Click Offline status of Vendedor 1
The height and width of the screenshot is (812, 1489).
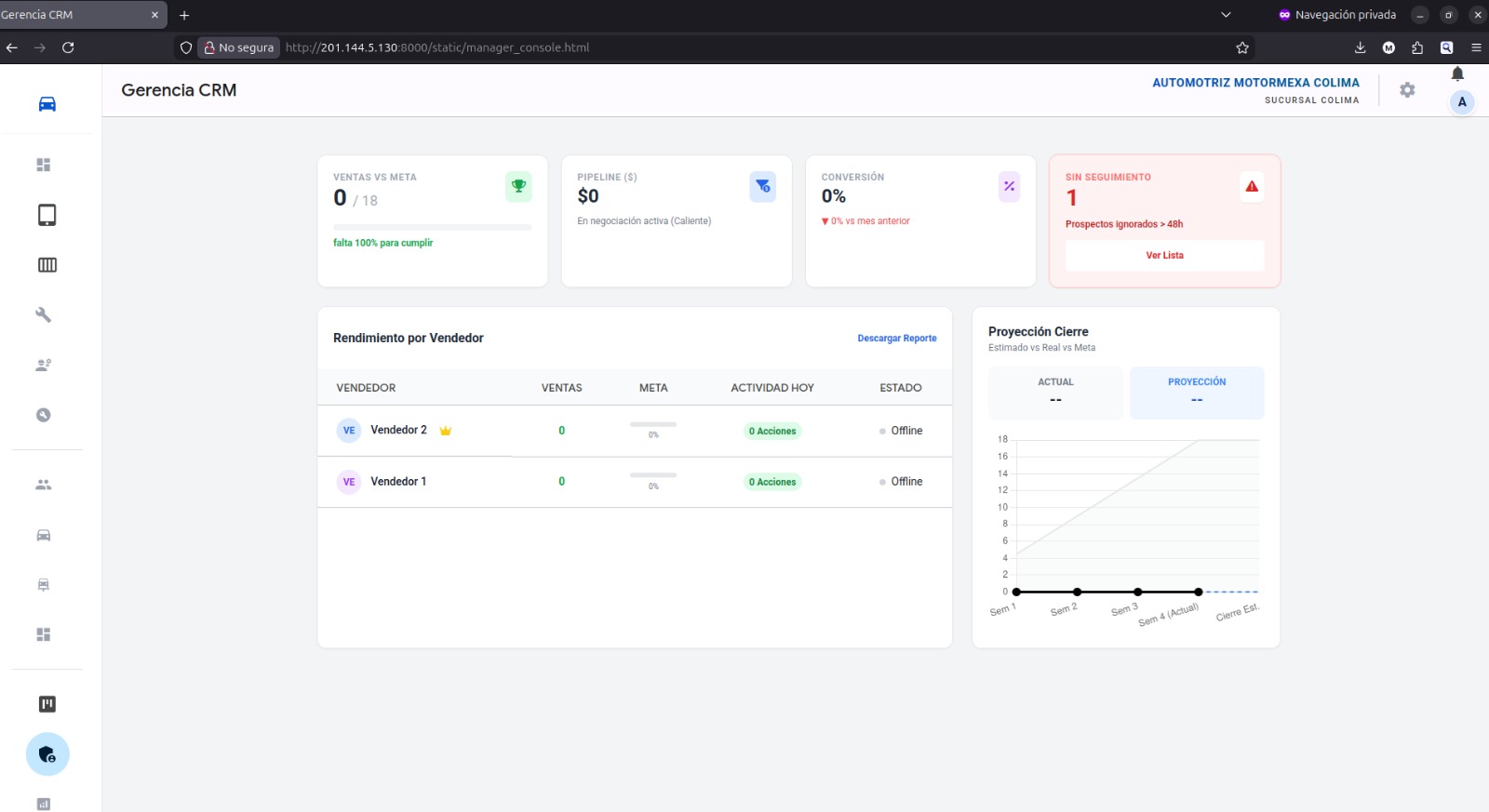pos(901,482)
